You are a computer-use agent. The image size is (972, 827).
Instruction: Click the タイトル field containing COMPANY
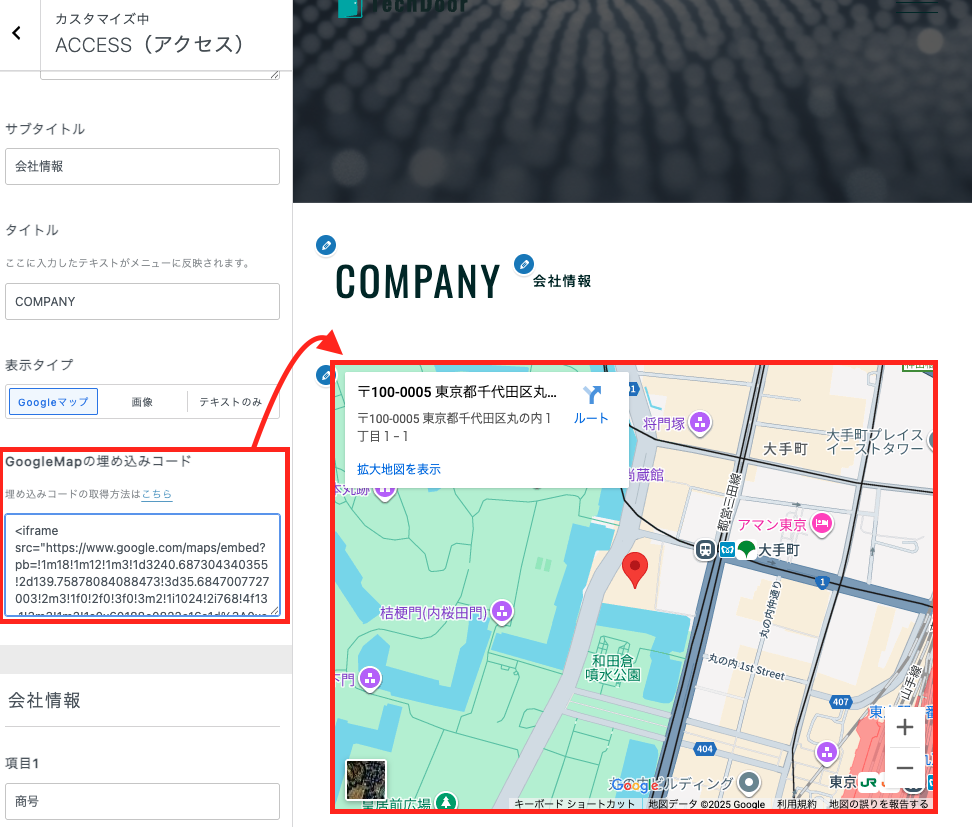141,301
